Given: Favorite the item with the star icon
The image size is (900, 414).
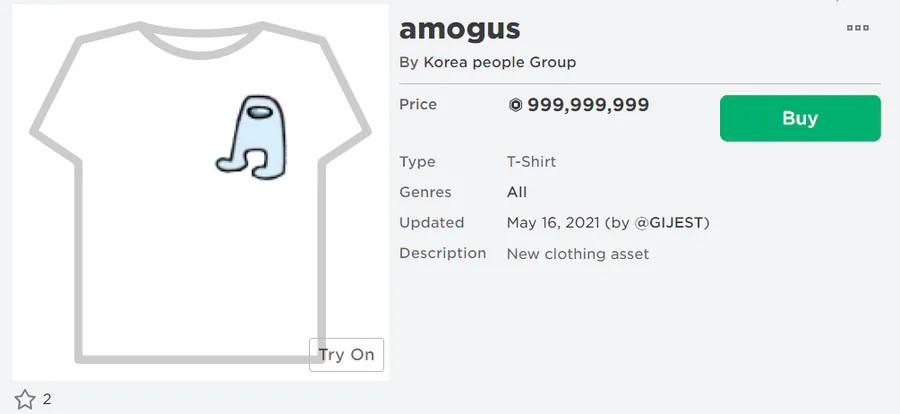Looking at the screenshot, I should pos(25,399).
